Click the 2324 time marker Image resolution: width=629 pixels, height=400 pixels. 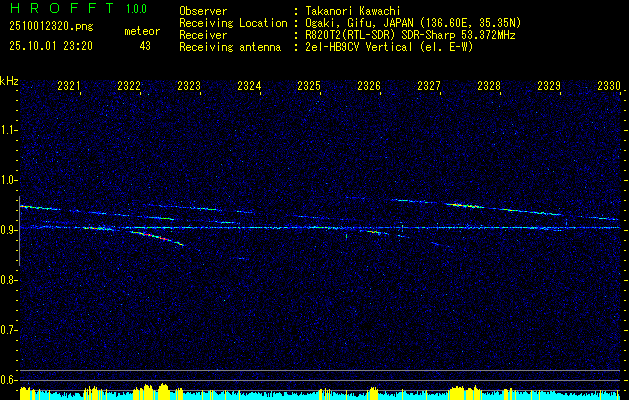tap(249, 85)
